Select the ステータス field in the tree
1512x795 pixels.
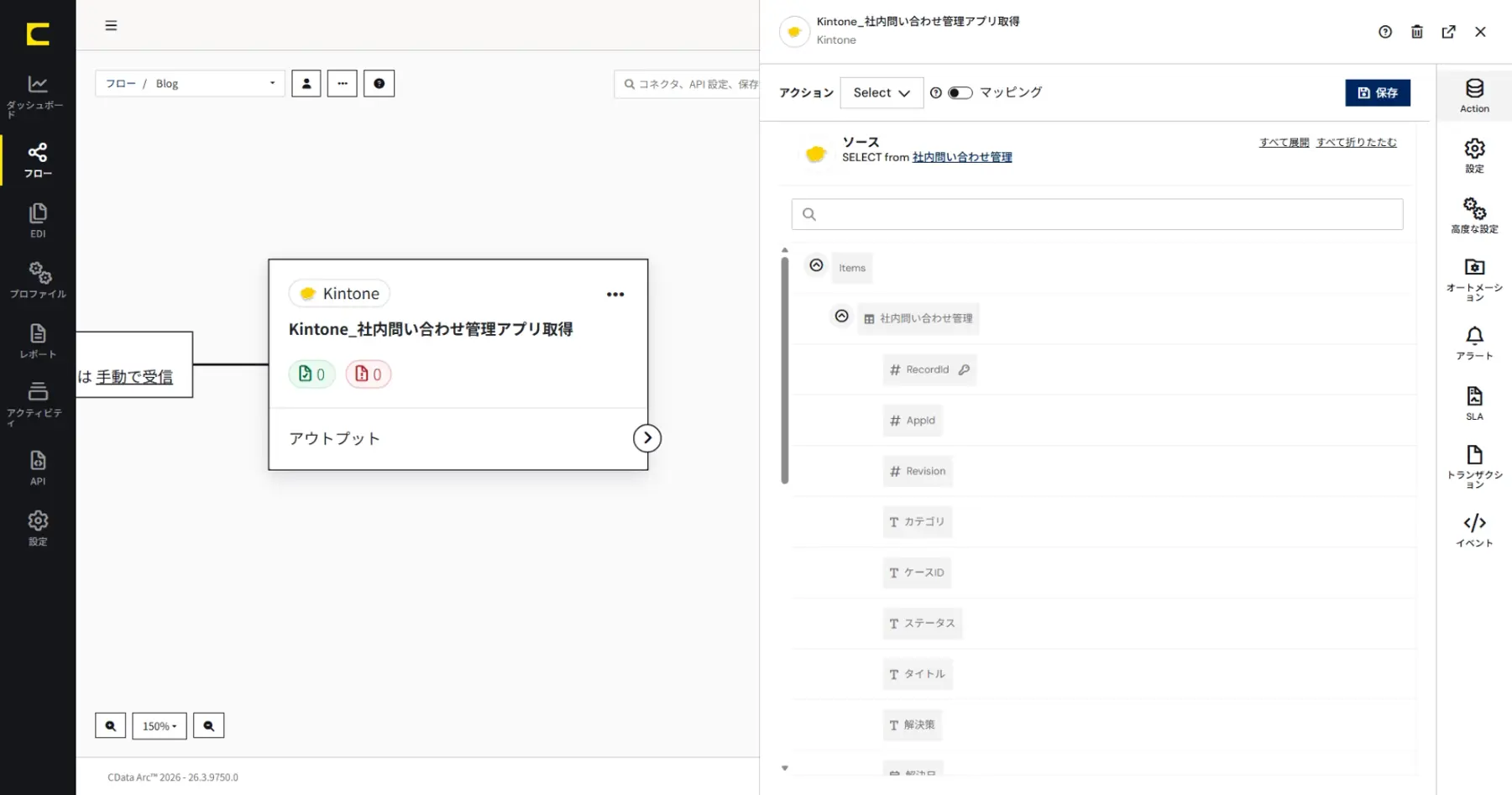click(x=922, y=624)
